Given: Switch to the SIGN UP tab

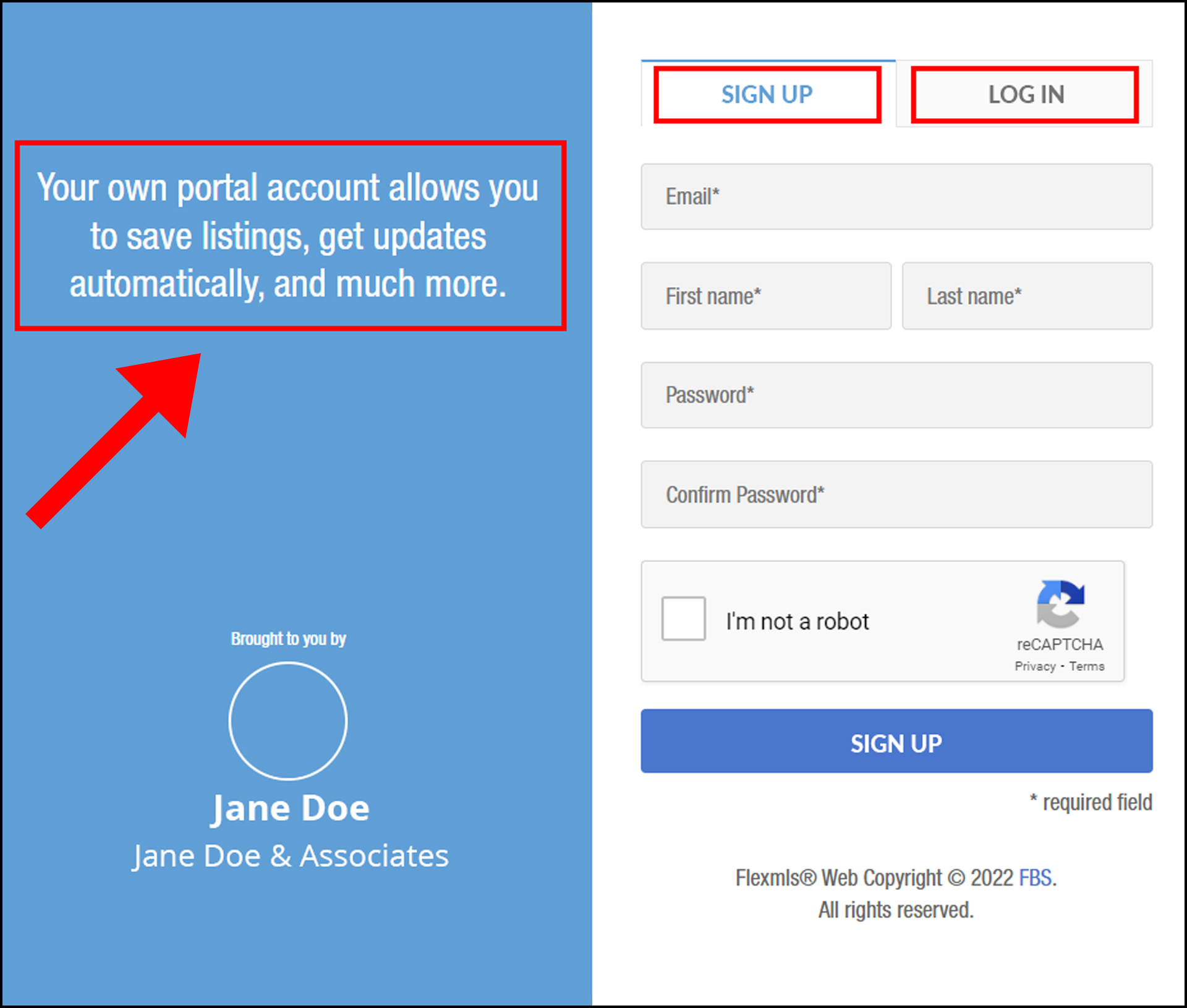Looking at the screenshot, I should point(767,95).
